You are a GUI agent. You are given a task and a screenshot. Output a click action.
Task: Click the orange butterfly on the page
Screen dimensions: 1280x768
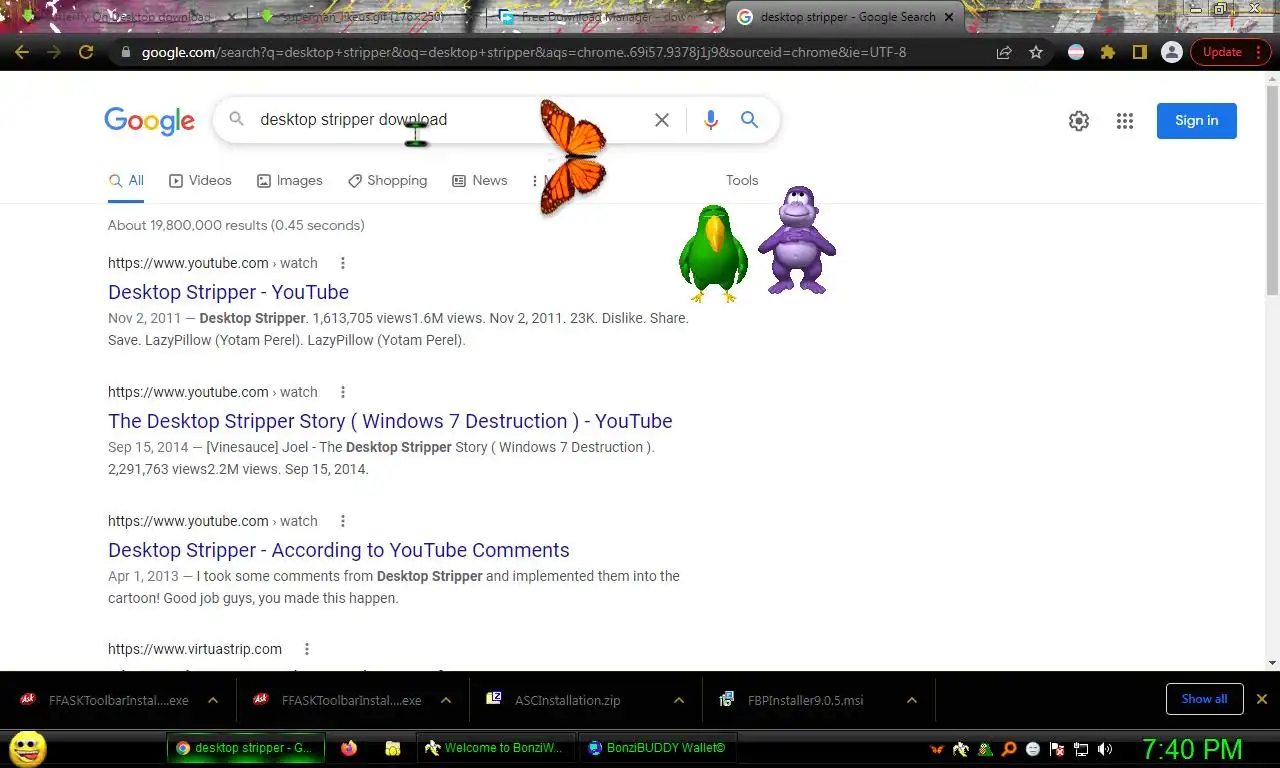[573, 157]
